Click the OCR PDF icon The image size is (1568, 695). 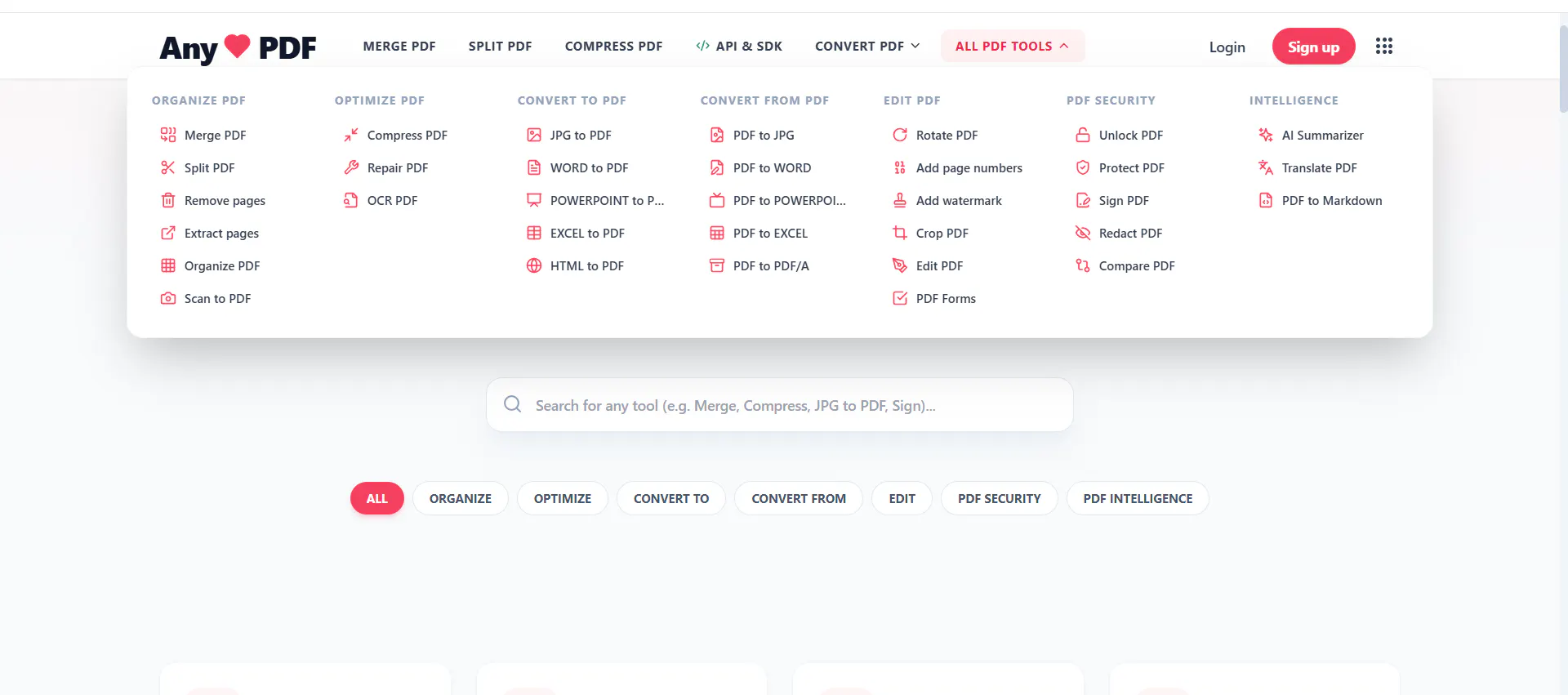click(x=351, y=200)
